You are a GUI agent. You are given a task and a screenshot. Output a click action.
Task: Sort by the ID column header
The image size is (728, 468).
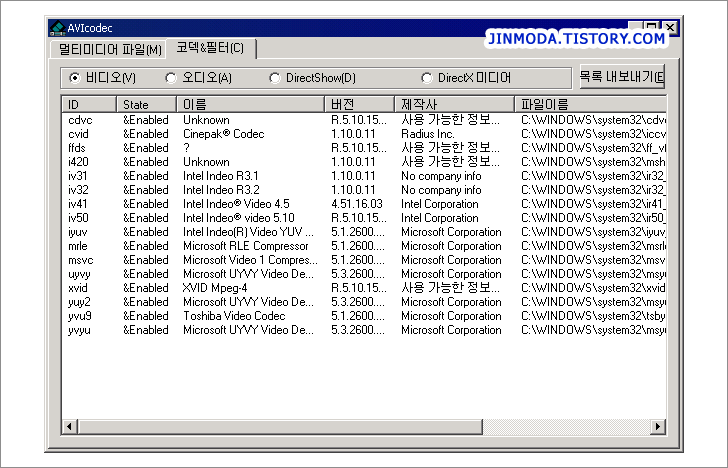point(89,104)
